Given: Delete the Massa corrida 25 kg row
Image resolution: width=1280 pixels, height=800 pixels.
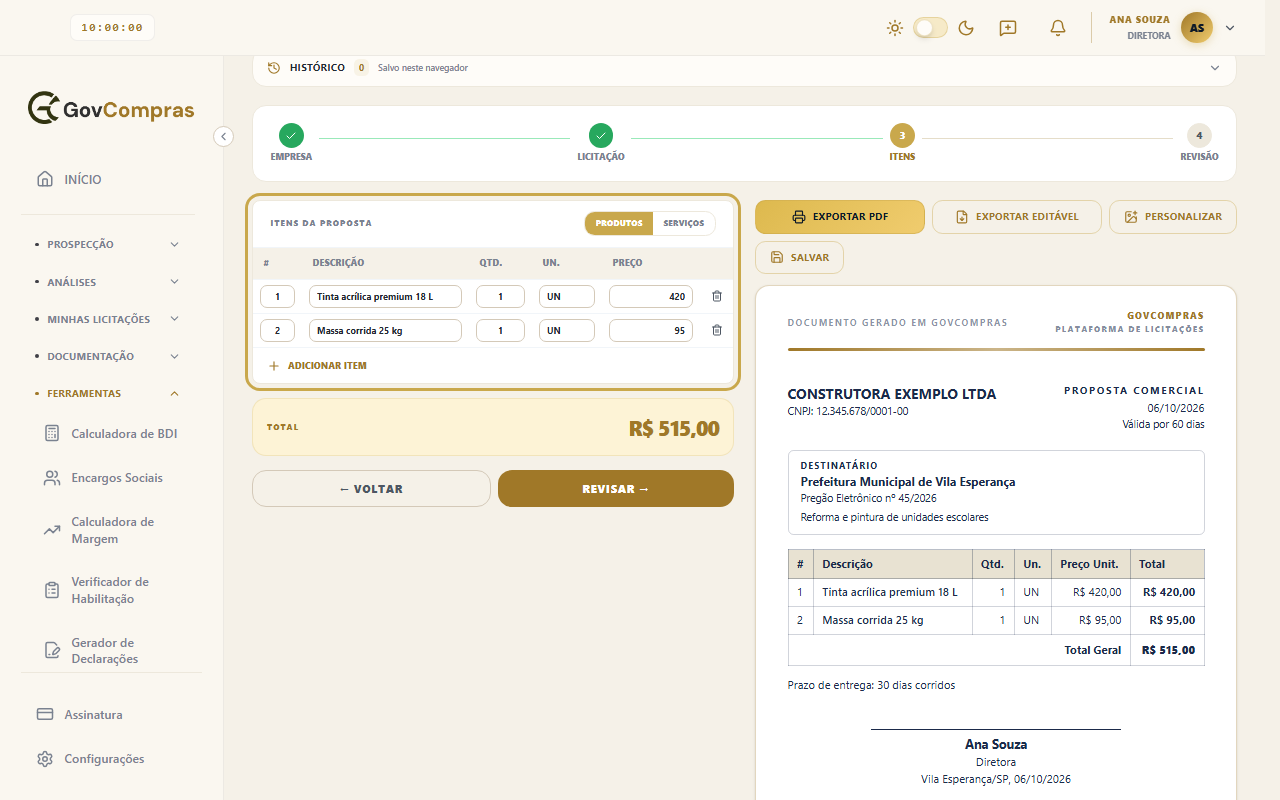Looking at the screenshot, I should pos(716,330).
